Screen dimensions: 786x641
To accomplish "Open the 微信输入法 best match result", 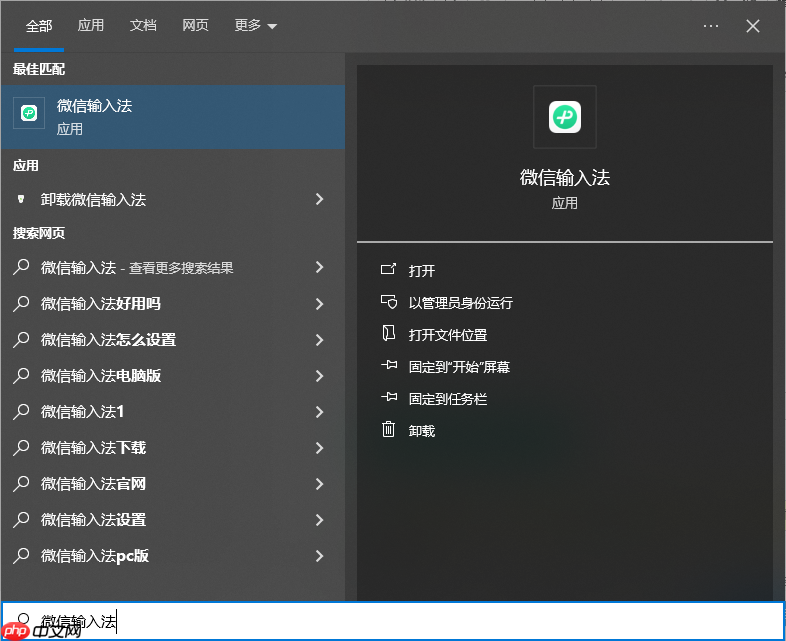I will coord(172,116).
